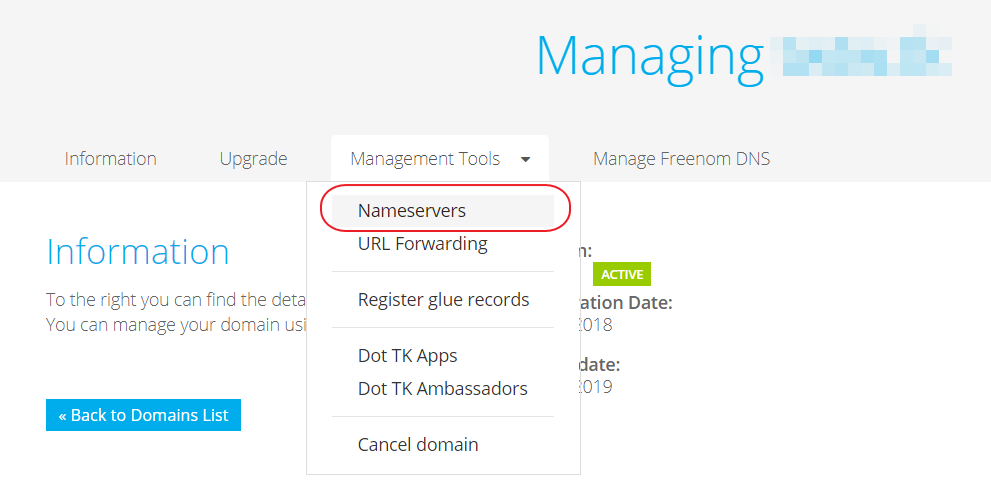The height and width of the screenshot is (499, 991).
Task: Click the Management Tools caret arrow
Action: point(525,159)
